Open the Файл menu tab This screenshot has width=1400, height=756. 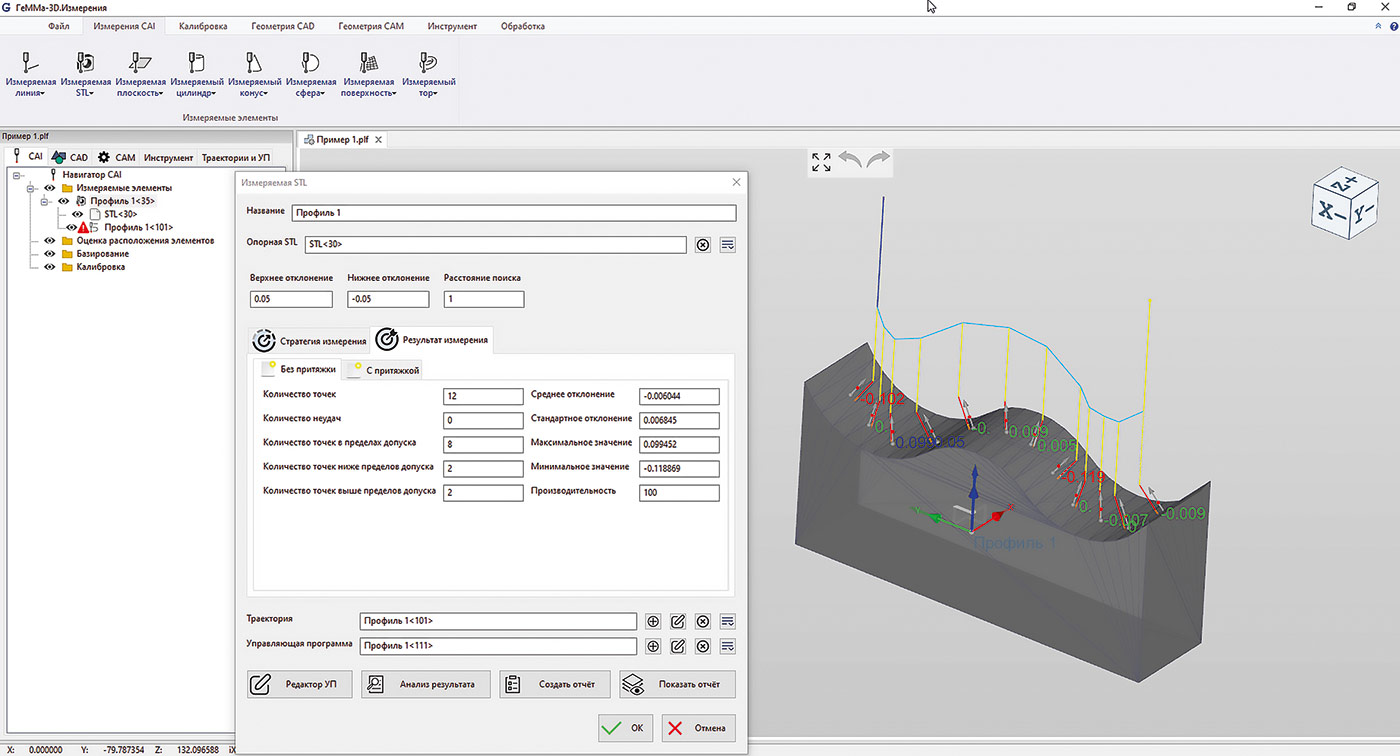tap(58, 27)
